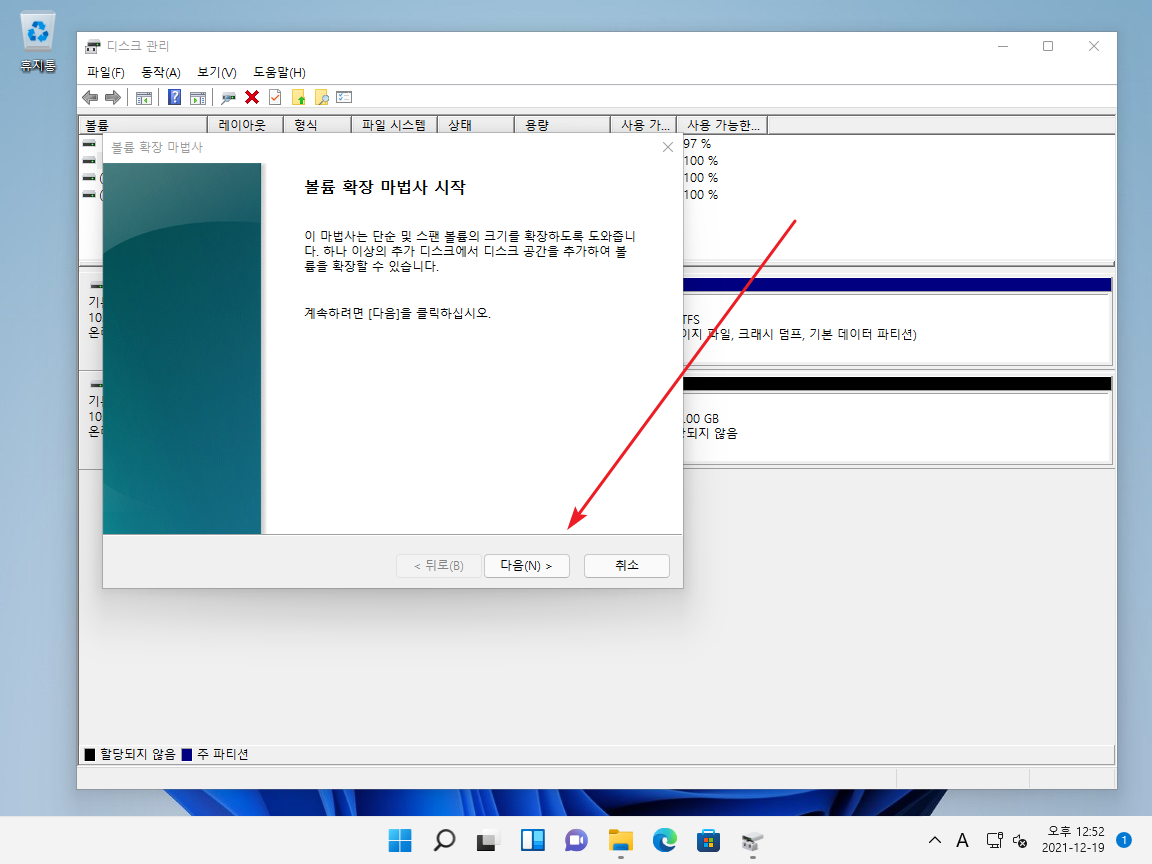Viewport: 1152px width, 864px height.
Task: Close the 볼륨 확장 마법사 dialog
Action: click(x=668, y=147)
